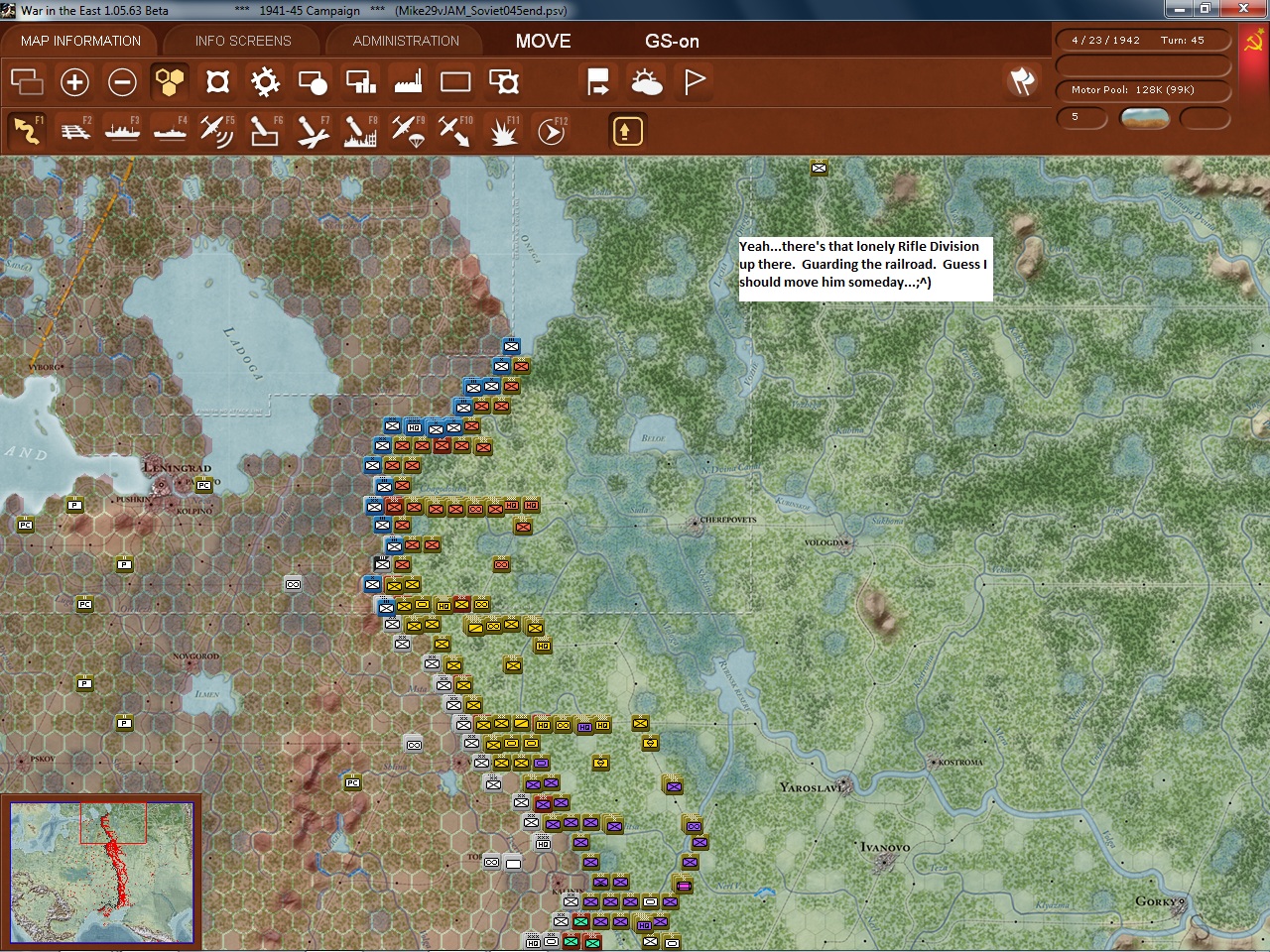Click the Novgorod city label
The width and height of the screenshot is (1270, 952).
(195, 656)
